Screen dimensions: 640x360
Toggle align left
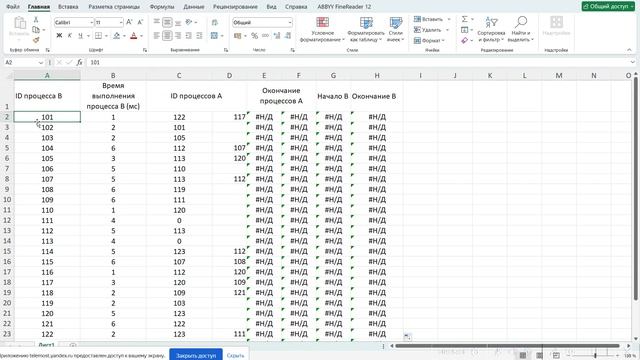click(157, 36)
